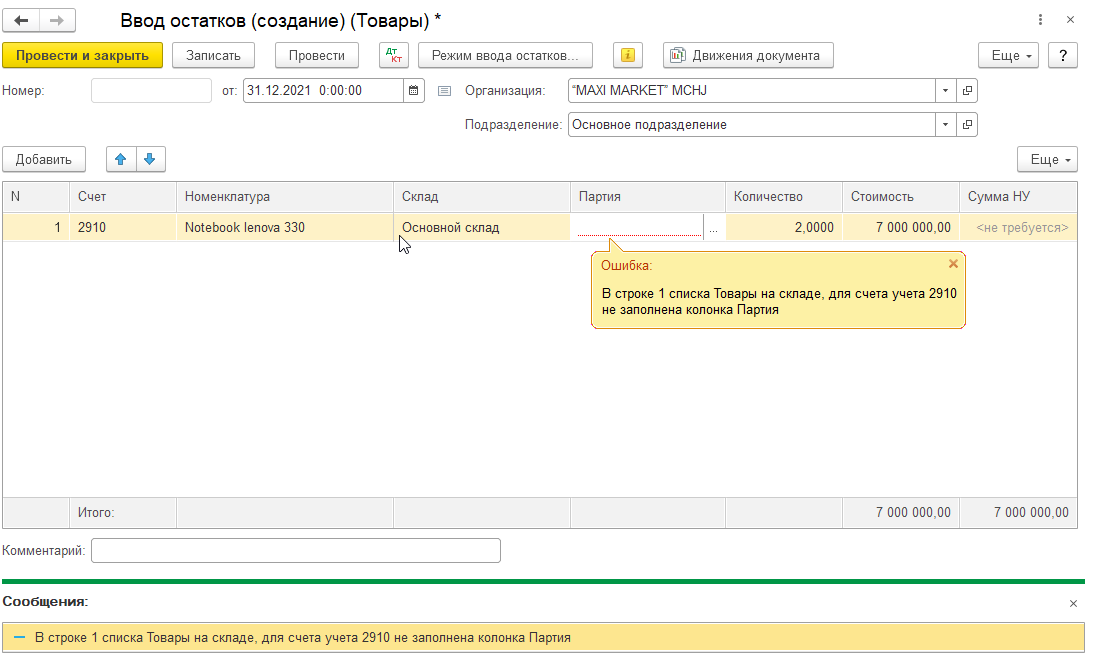Open help with the question mark button

click(1063, 55)
